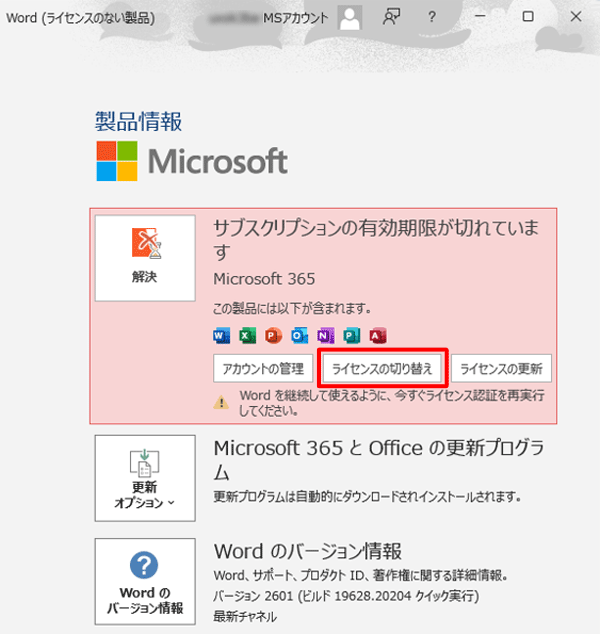Click the Microsoft logo

tap(191, 162)
